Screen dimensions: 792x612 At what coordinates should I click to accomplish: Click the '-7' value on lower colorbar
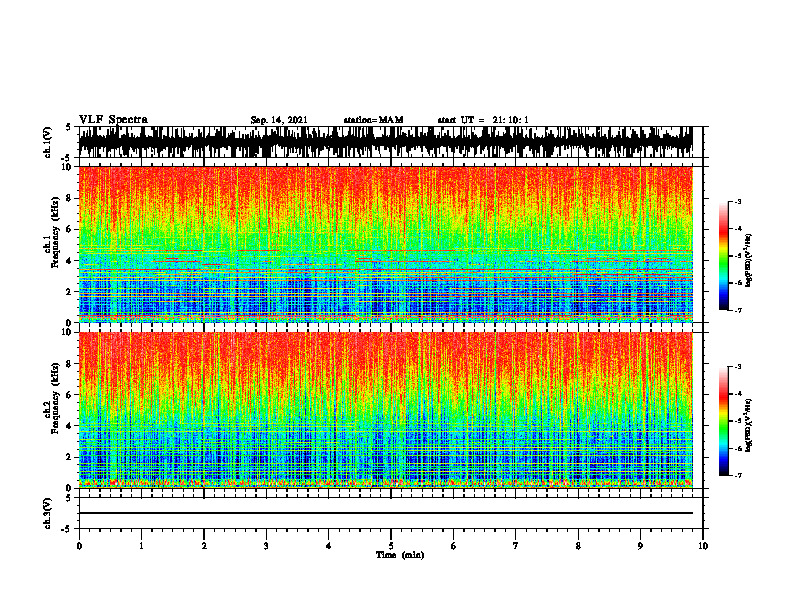point(738,476)
